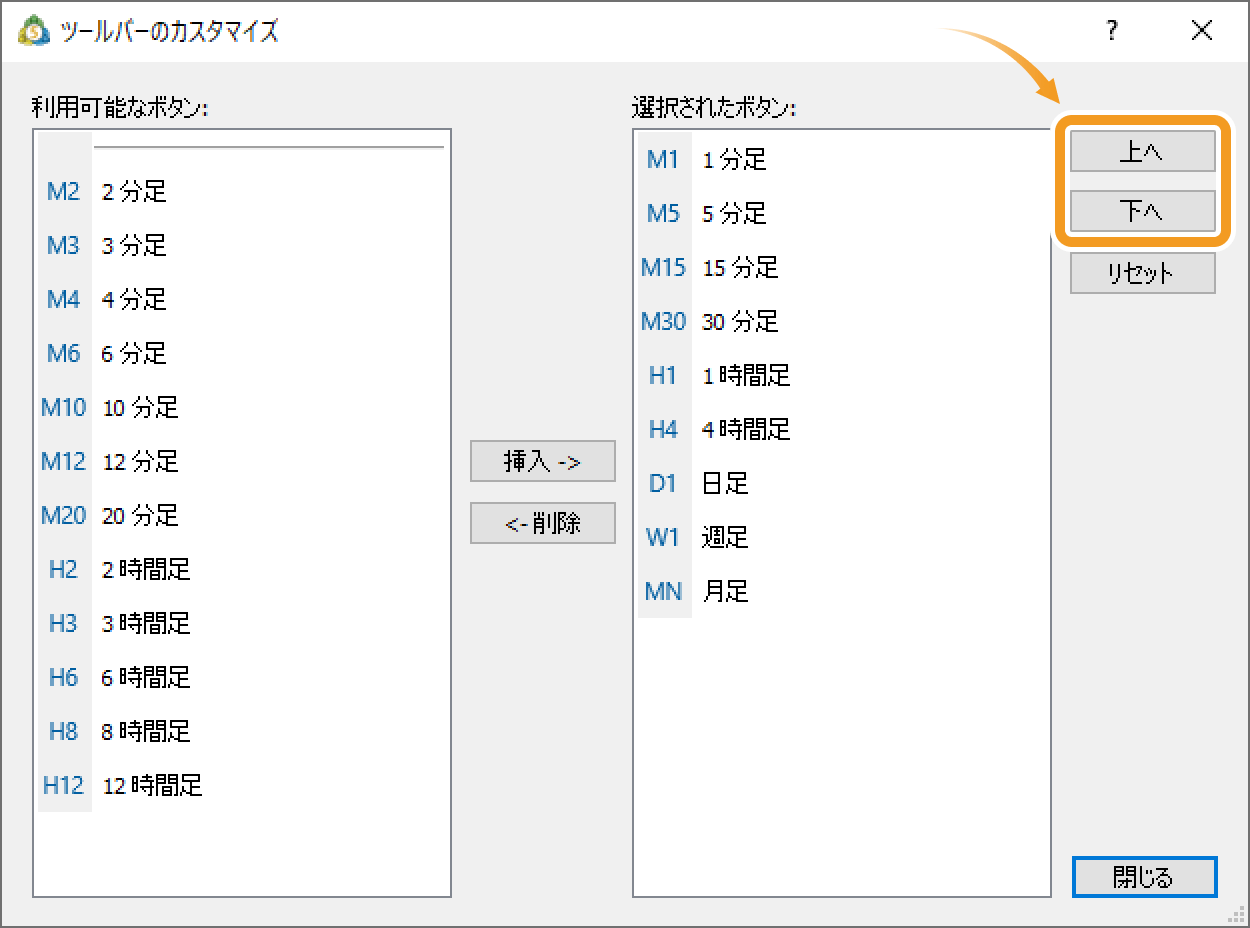
Task: Click the MetaTrader app icon in title bar
Action: point(34,31)
